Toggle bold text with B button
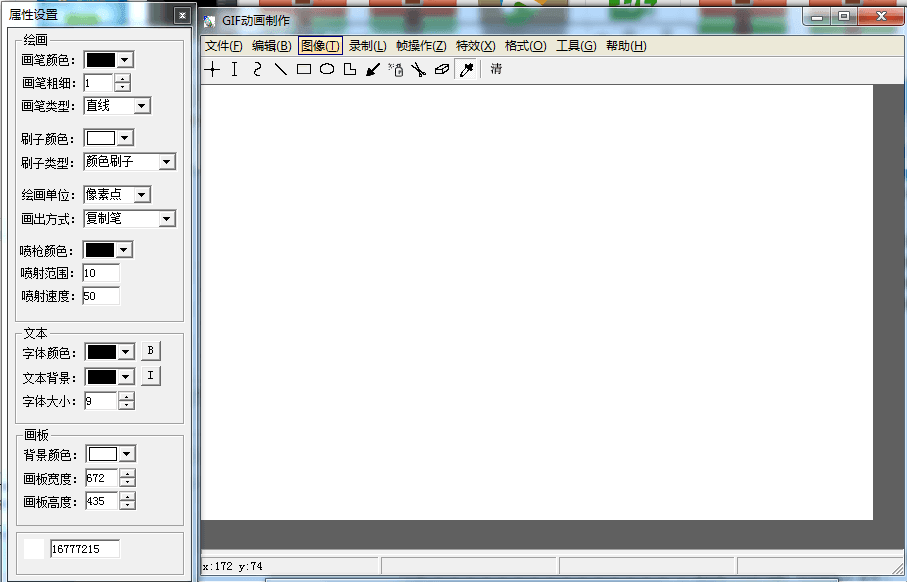Image resolution: width=907 pixels, height=582 pixels. pos(150,351)
